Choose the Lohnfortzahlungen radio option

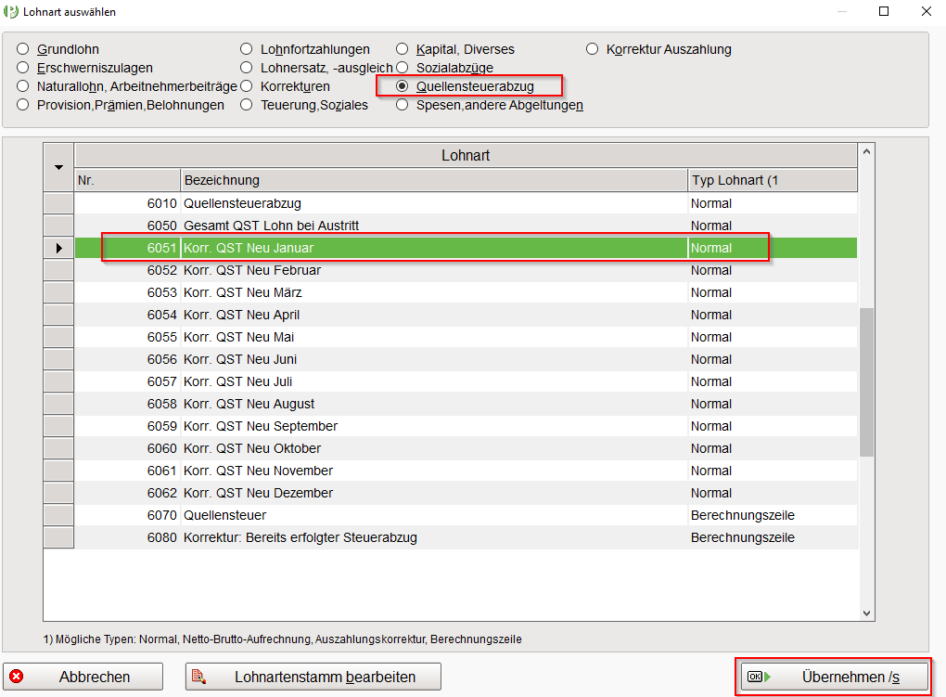(246, 49)
